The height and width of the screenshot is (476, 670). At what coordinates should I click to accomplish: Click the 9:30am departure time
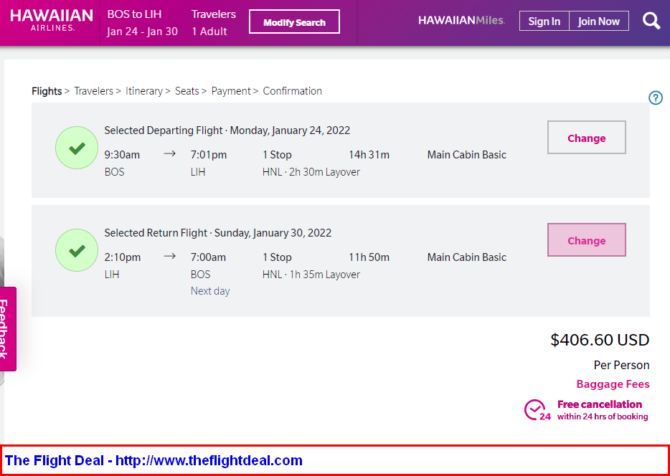pos(122,155)
